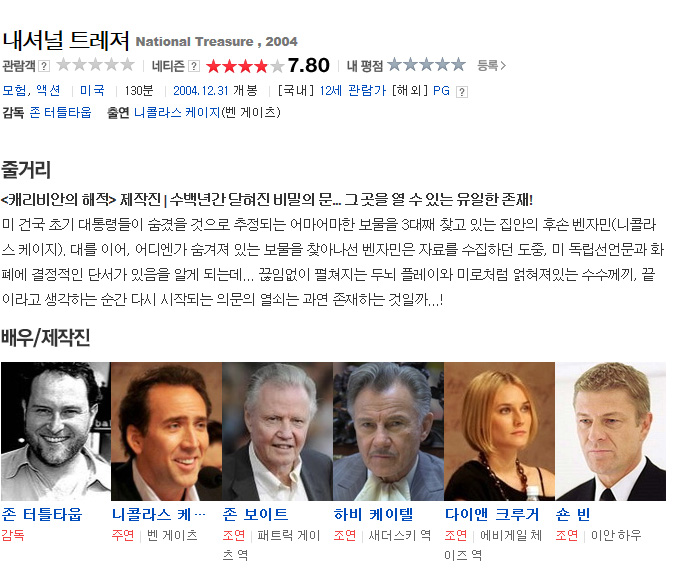The image size is (674, 584).
Task: Open the 미국 country link
Action: 92,91
